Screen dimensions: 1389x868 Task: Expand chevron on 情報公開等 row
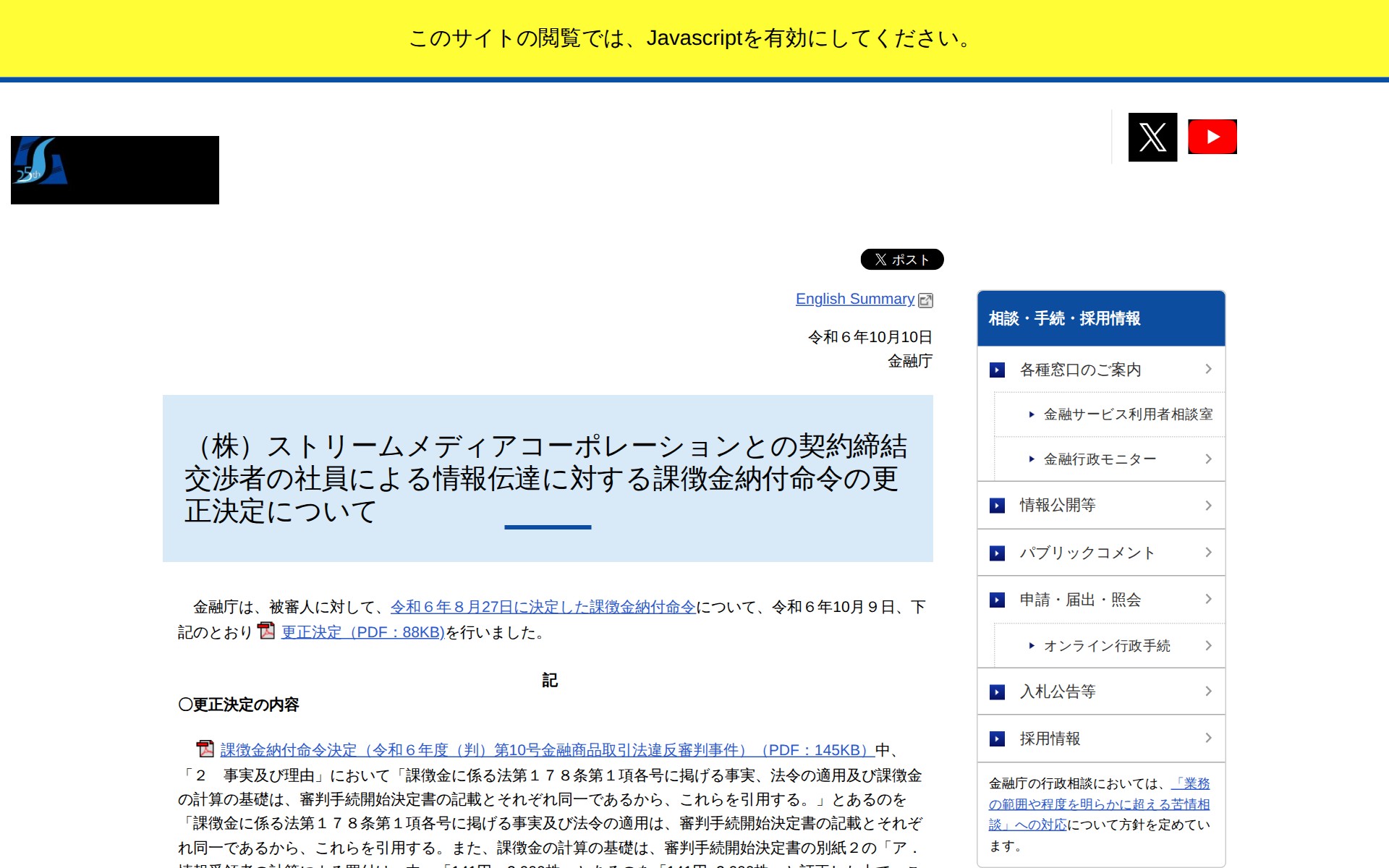pyautogui.click(x=1208, y=505)
